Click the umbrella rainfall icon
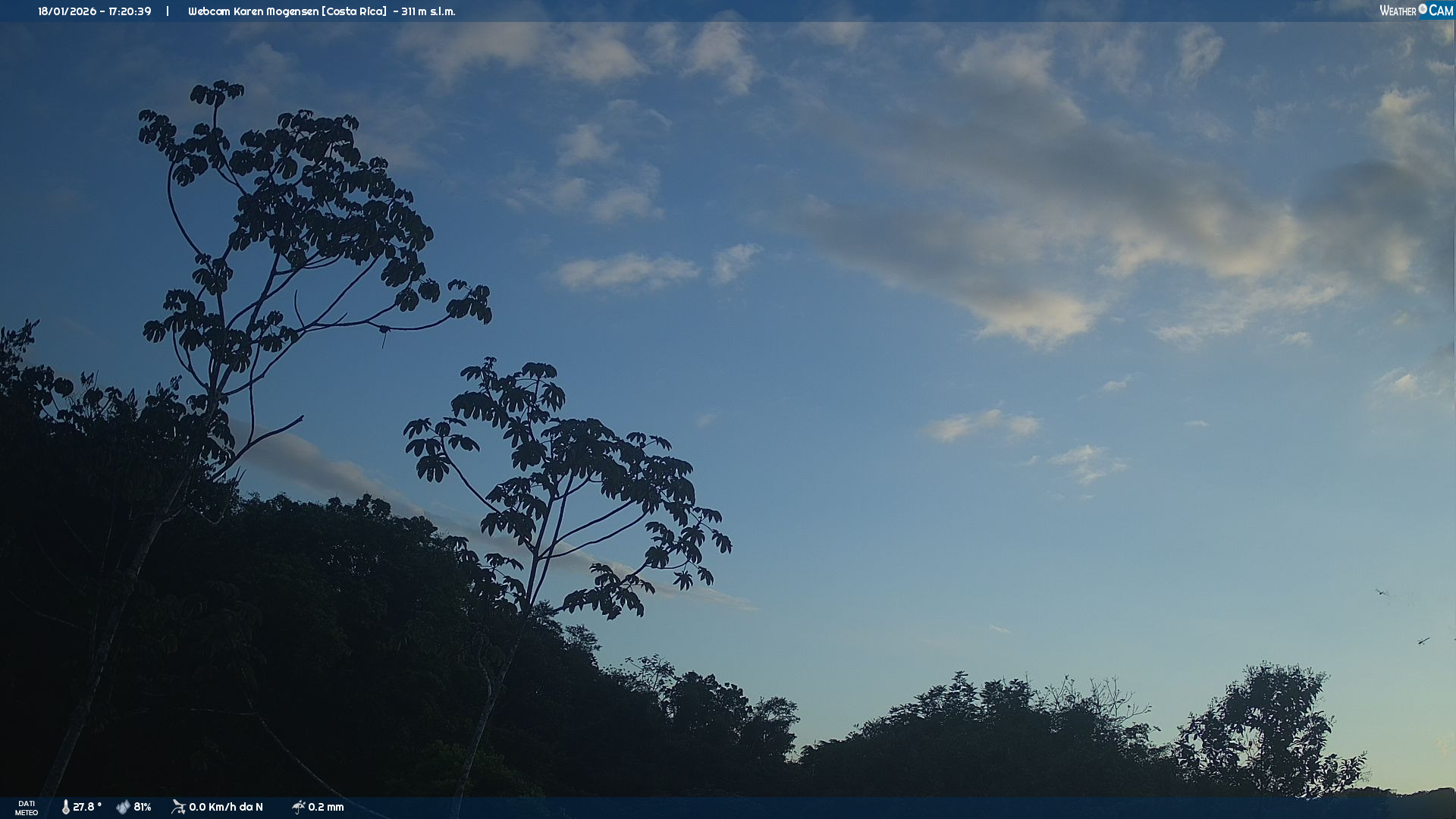The height and width of the screenshot is (819, 1456). tap(298, 807)
